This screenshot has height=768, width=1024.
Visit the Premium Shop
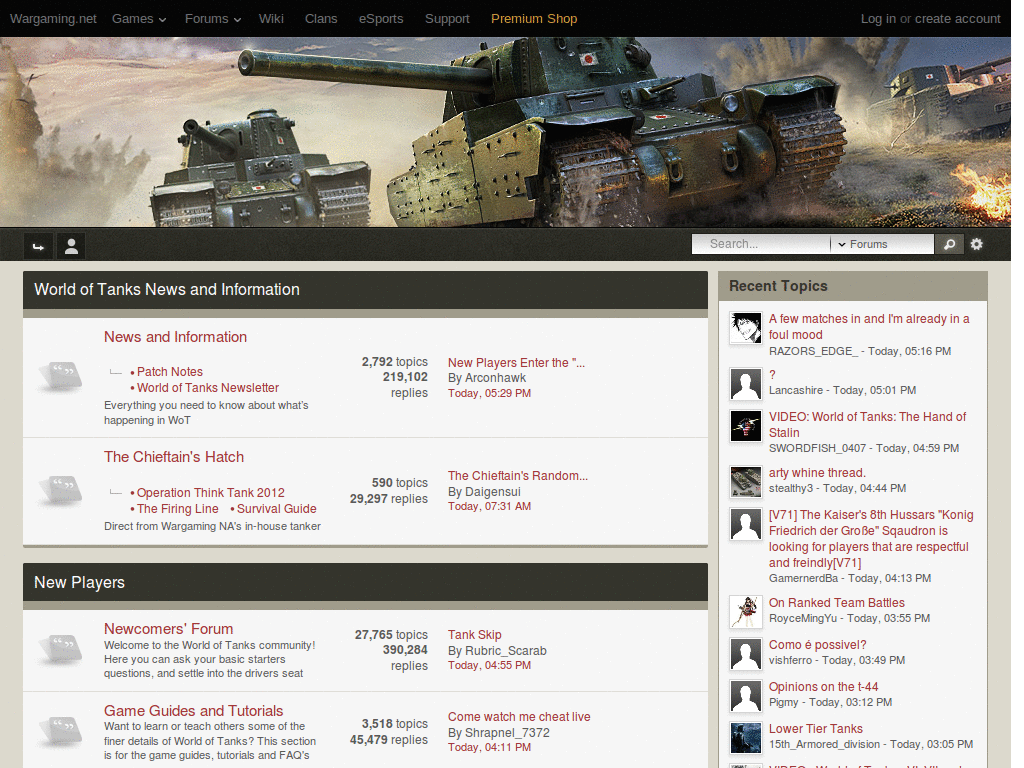(x=534, y=19)
